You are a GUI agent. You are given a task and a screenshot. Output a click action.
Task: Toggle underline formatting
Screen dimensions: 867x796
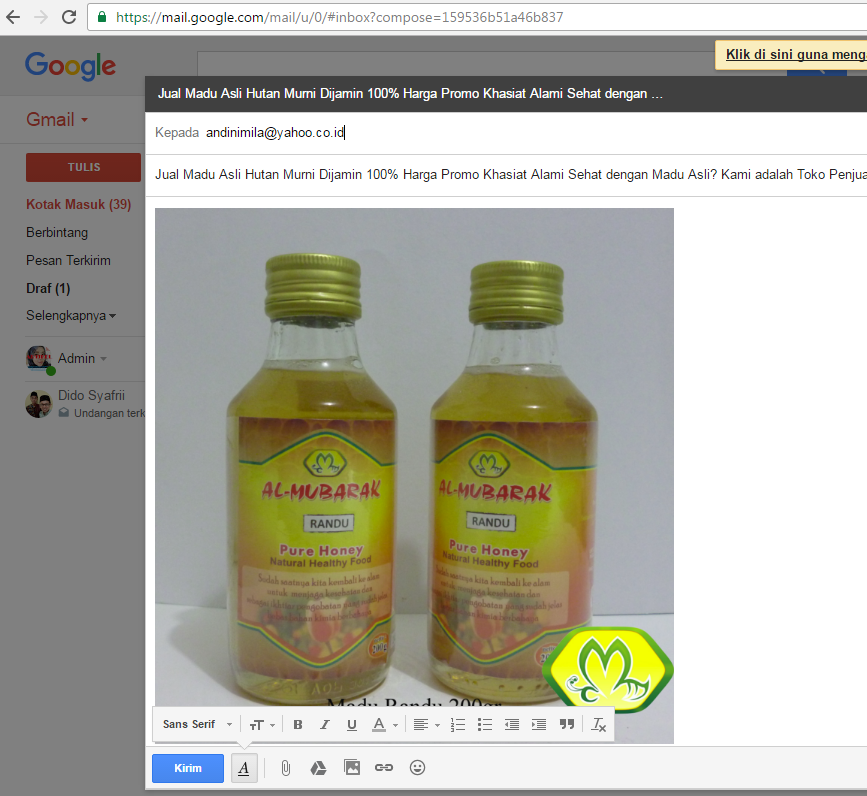click(352, 725)
